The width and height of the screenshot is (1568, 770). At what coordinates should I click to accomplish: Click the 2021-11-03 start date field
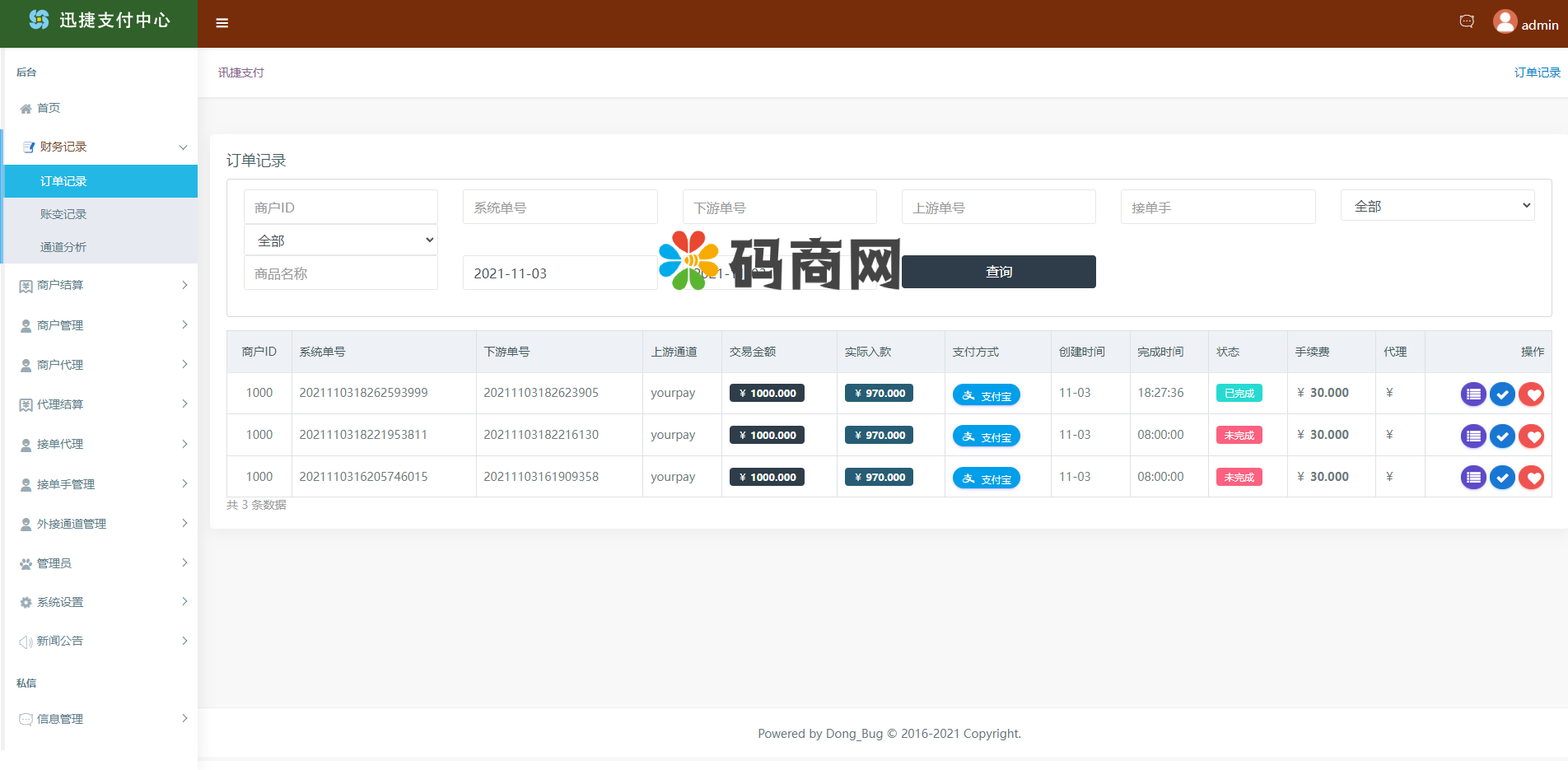pyautogui.click(x=560, y=273)
